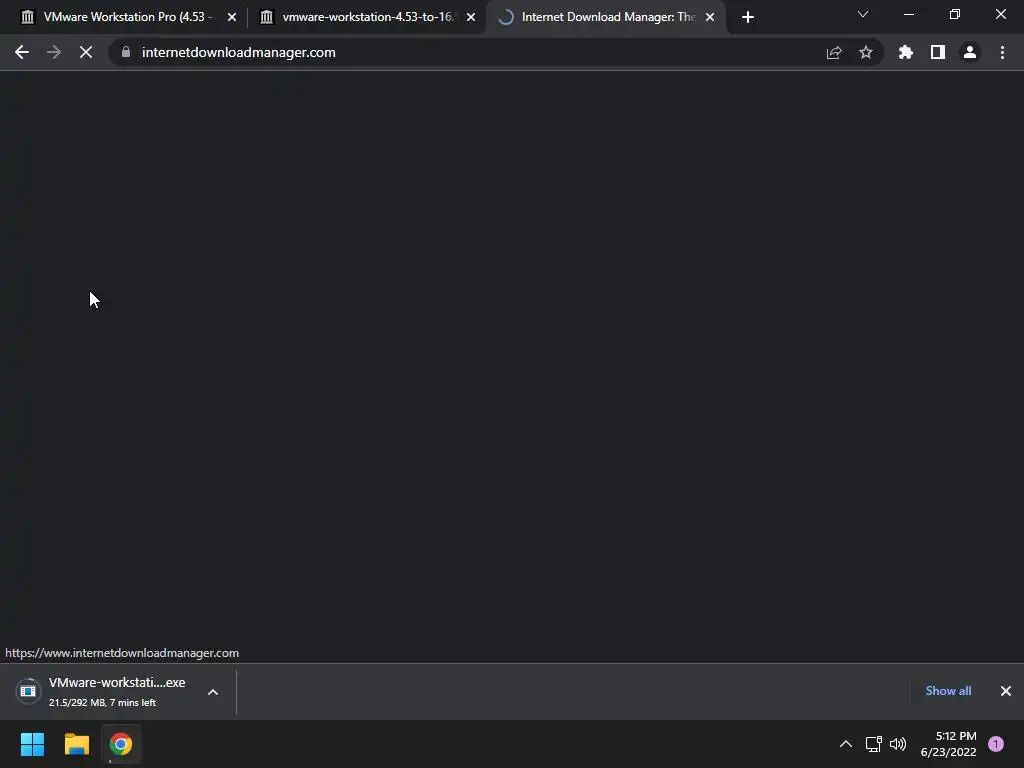Stop loading the page
Viewport: 1024px width, 768px height.
coord(86,52)
